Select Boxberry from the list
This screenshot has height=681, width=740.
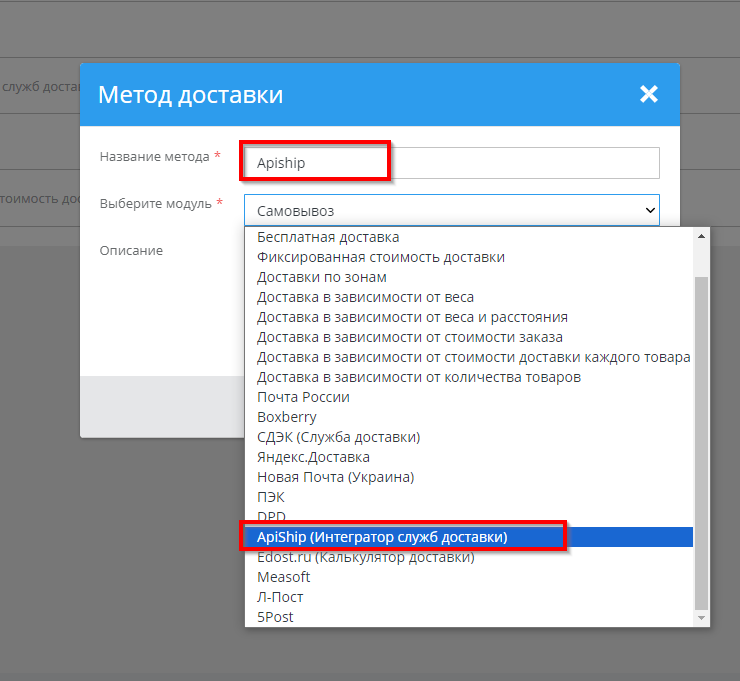pos(286,417)
